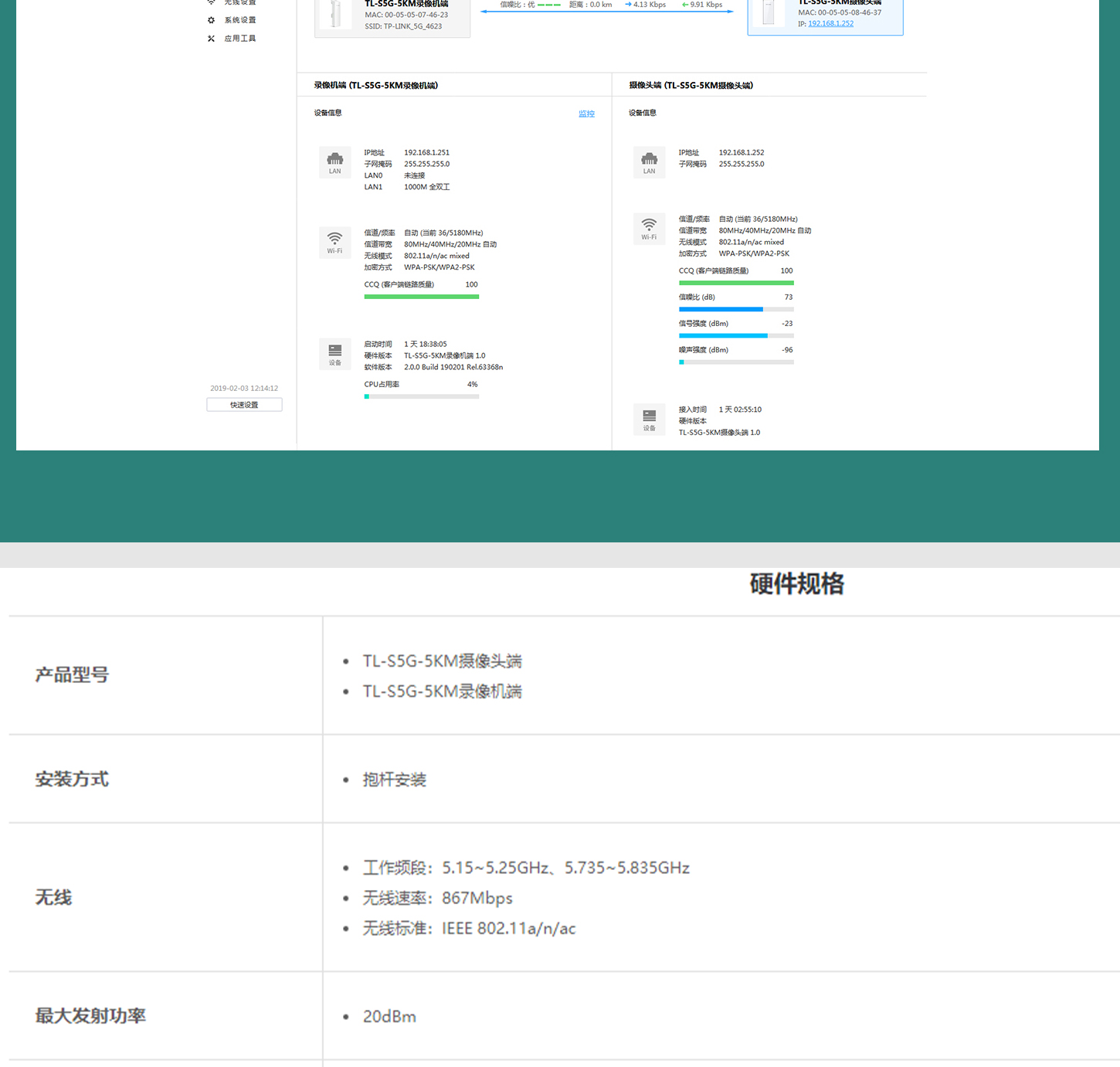Click the 设备 icon in 摄像头端 panel

click(649, 420)
